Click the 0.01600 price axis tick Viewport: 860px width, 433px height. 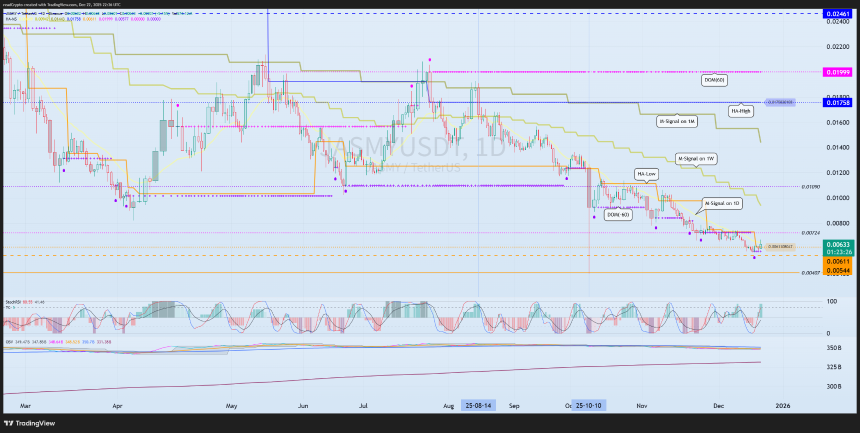coord(836,122)
